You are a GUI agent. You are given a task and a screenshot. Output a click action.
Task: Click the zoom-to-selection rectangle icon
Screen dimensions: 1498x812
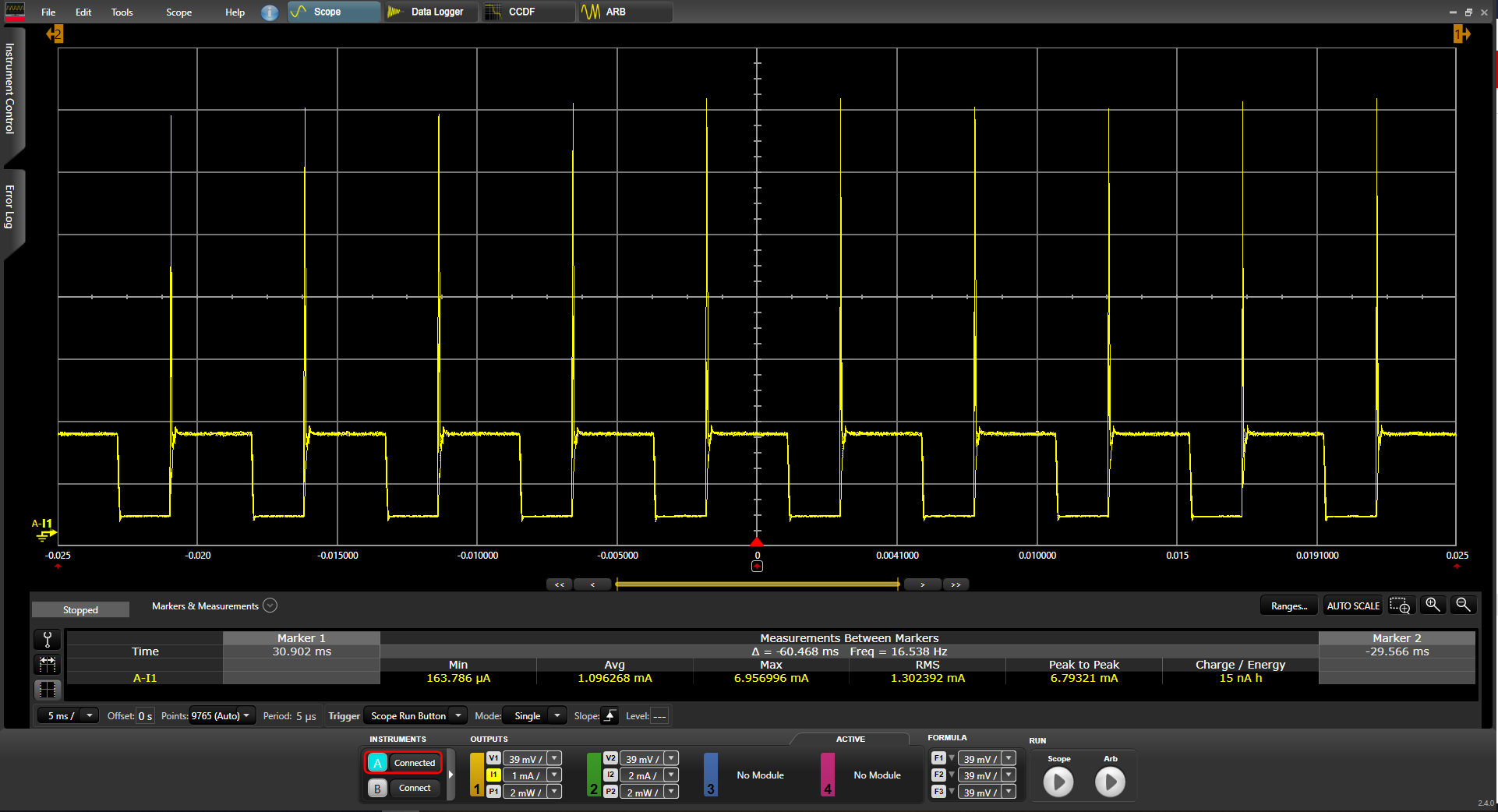click(1401, 605)
